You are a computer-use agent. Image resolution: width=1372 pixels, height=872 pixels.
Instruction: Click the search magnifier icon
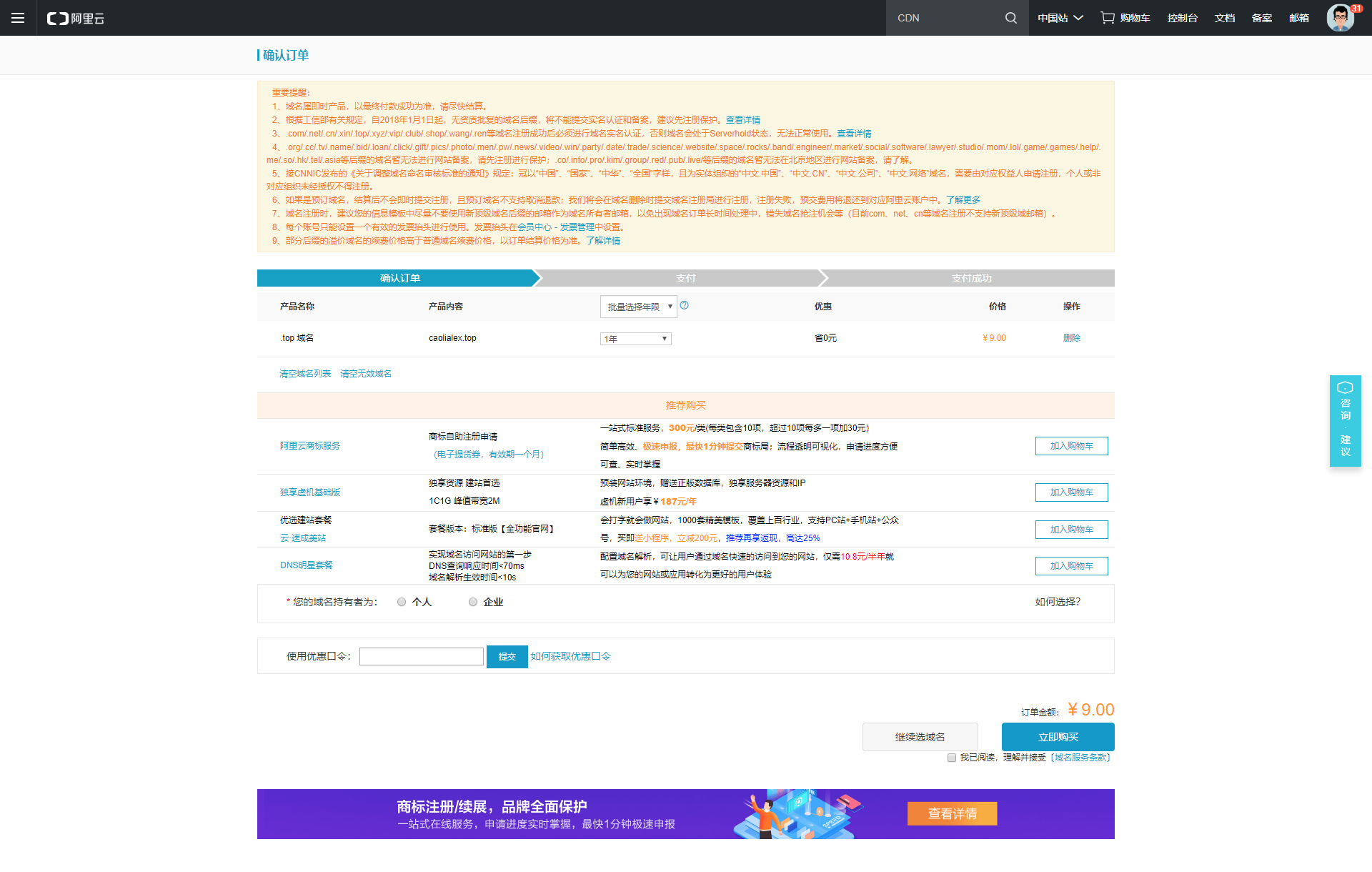tap(1010, 18)
